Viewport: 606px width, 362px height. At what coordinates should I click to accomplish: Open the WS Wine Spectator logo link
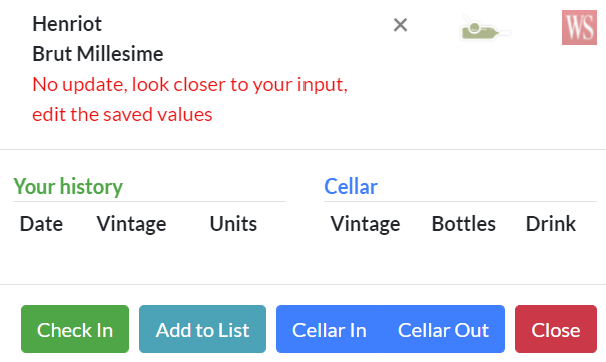coord(579,27)
